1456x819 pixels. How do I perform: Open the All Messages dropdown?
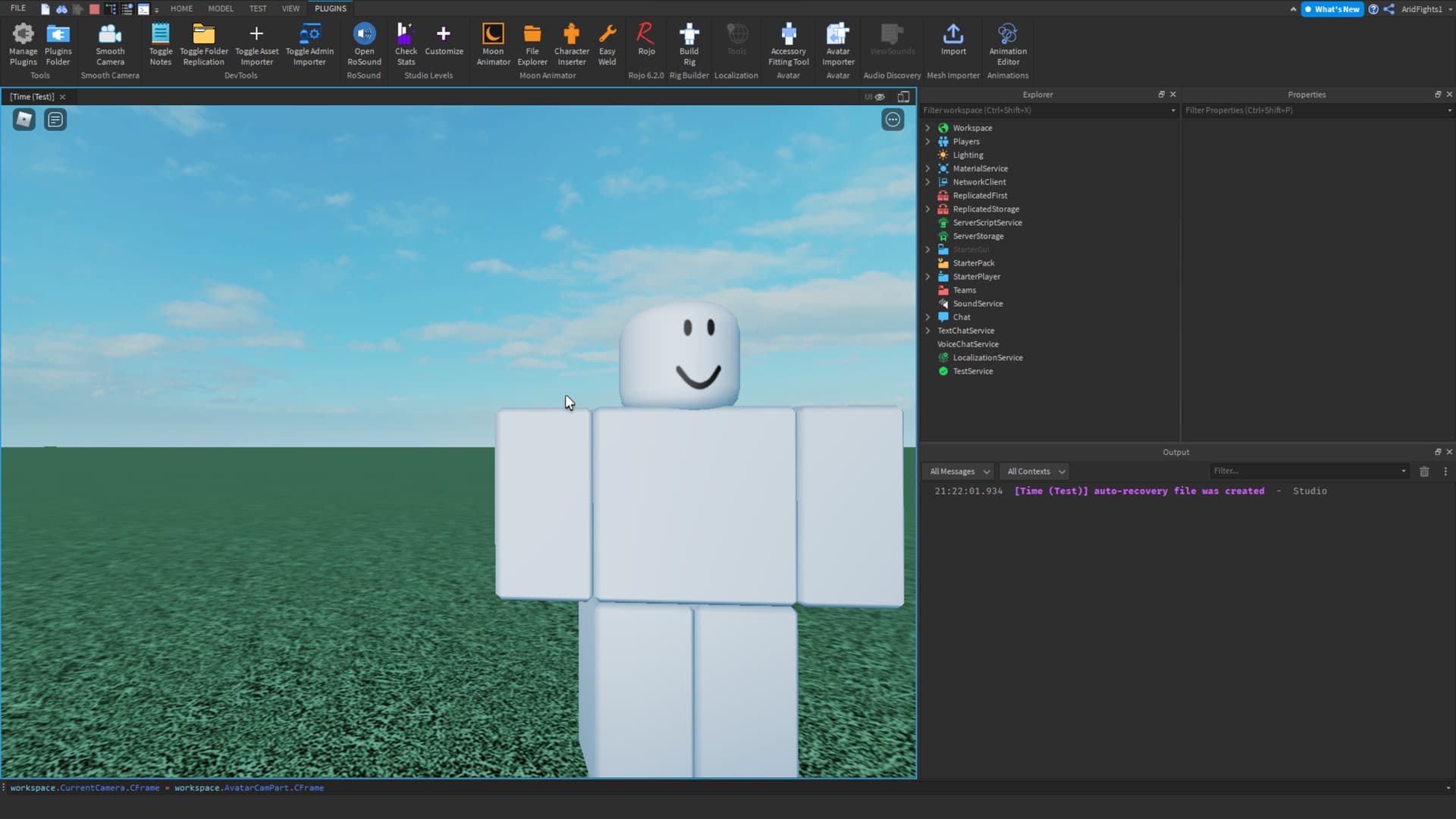[959, 472]
